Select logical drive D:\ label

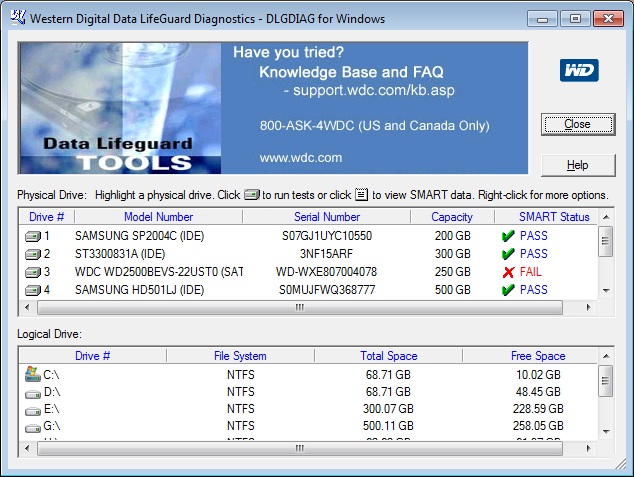point(52,392)
